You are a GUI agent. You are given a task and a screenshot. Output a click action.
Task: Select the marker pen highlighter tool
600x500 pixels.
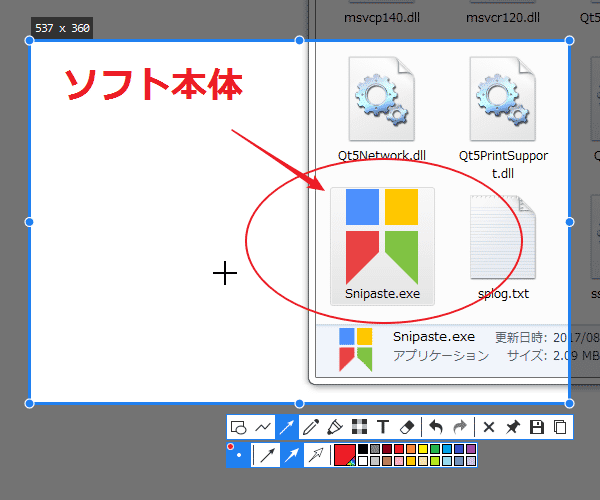[335, 427]
